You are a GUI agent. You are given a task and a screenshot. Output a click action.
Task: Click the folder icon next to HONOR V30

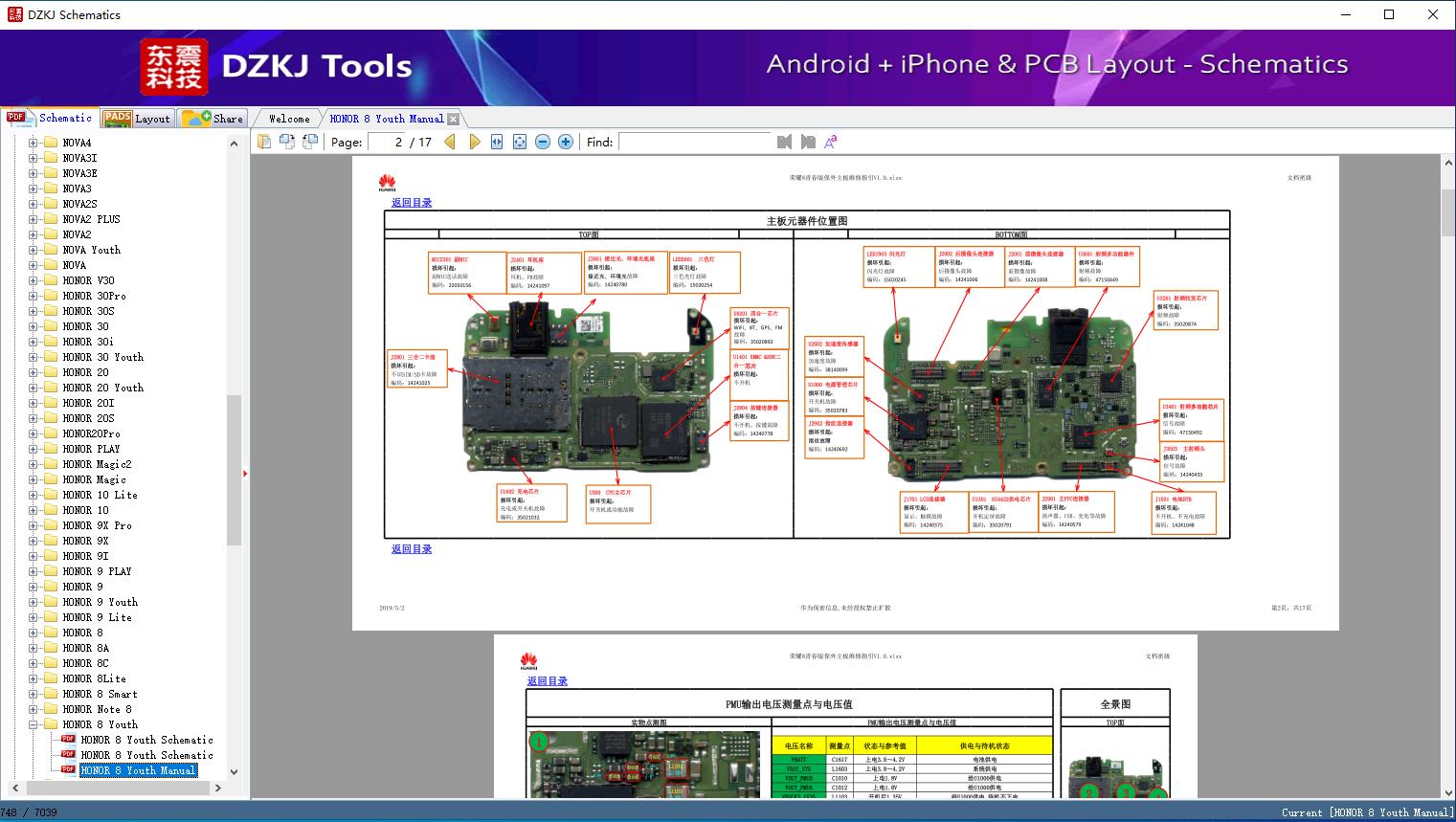51,280
